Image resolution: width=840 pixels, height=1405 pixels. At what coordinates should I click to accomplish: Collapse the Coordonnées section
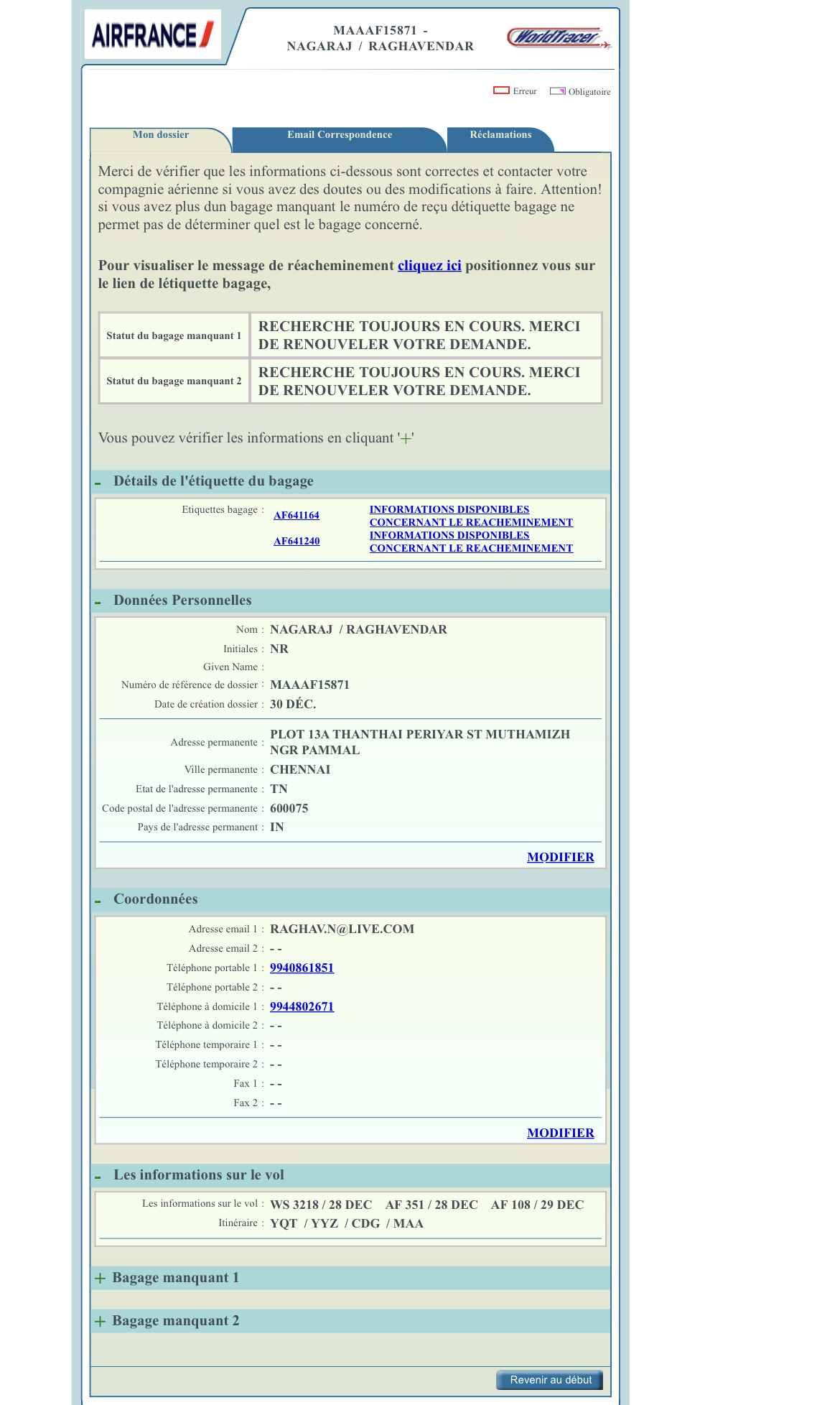tap(98, 901)
